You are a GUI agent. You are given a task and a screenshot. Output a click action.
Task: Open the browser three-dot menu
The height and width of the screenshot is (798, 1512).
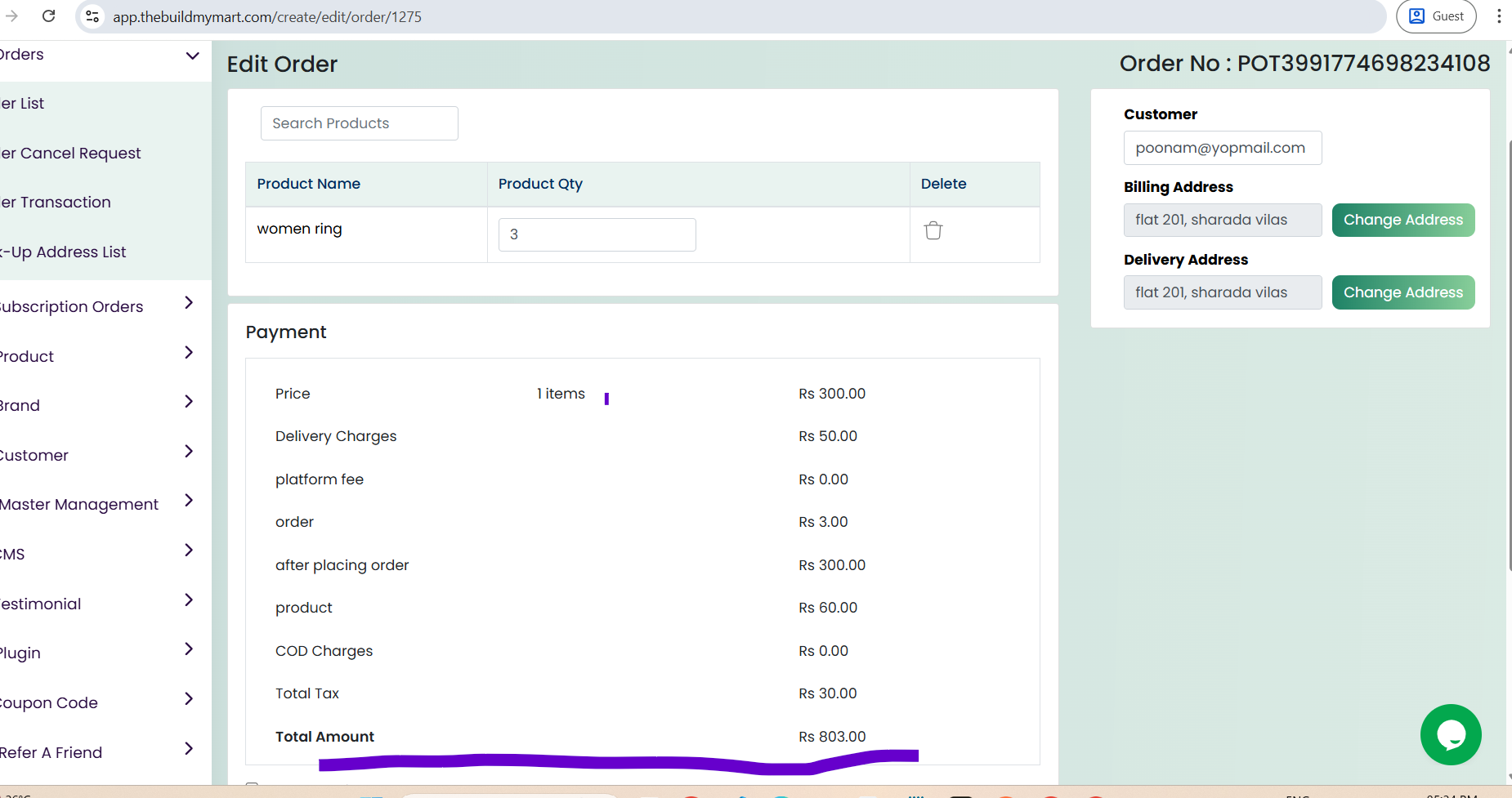[1499, 16]
